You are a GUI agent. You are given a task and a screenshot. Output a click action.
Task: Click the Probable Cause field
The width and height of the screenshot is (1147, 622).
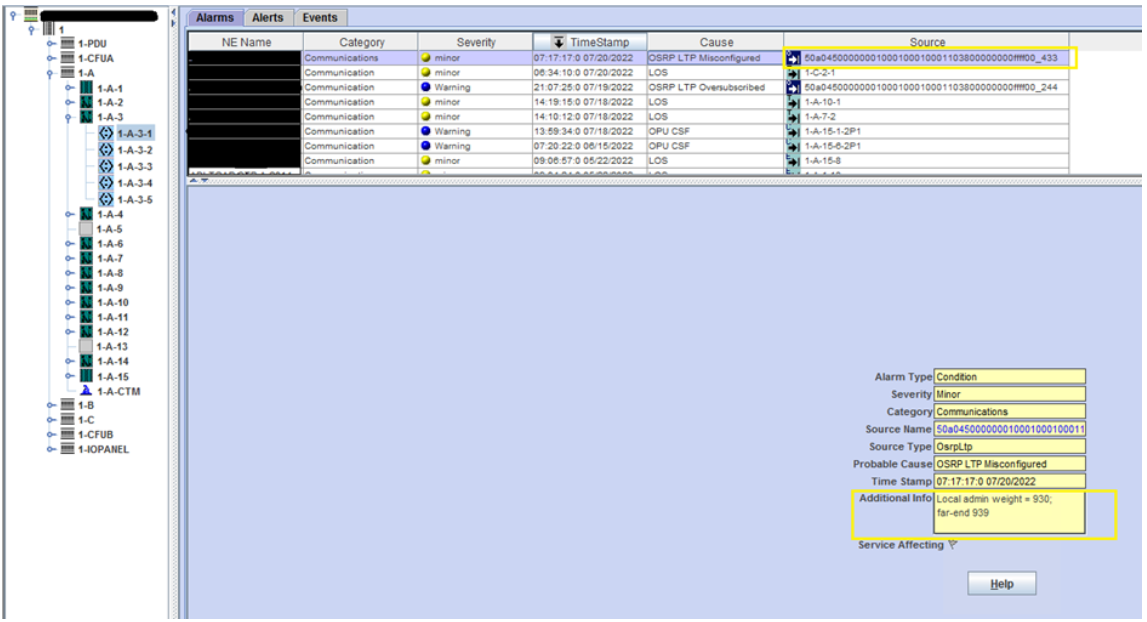[1009, 464]
